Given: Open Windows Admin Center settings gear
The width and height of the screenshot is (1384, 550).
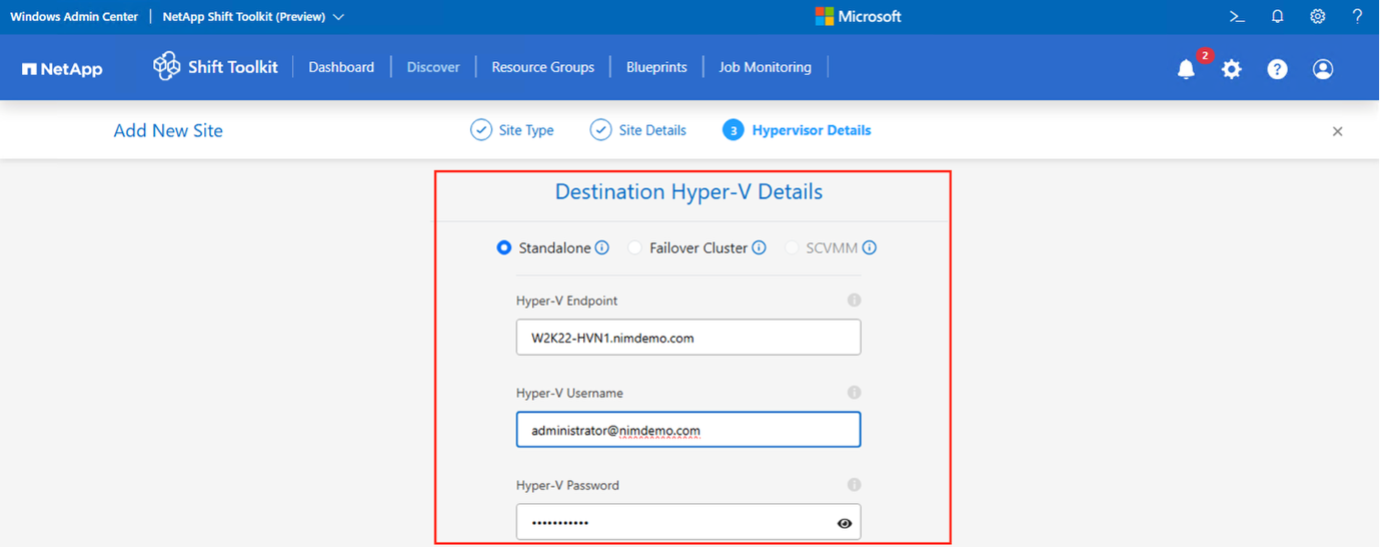Looking at the screenshot, I should (1318, 17).
